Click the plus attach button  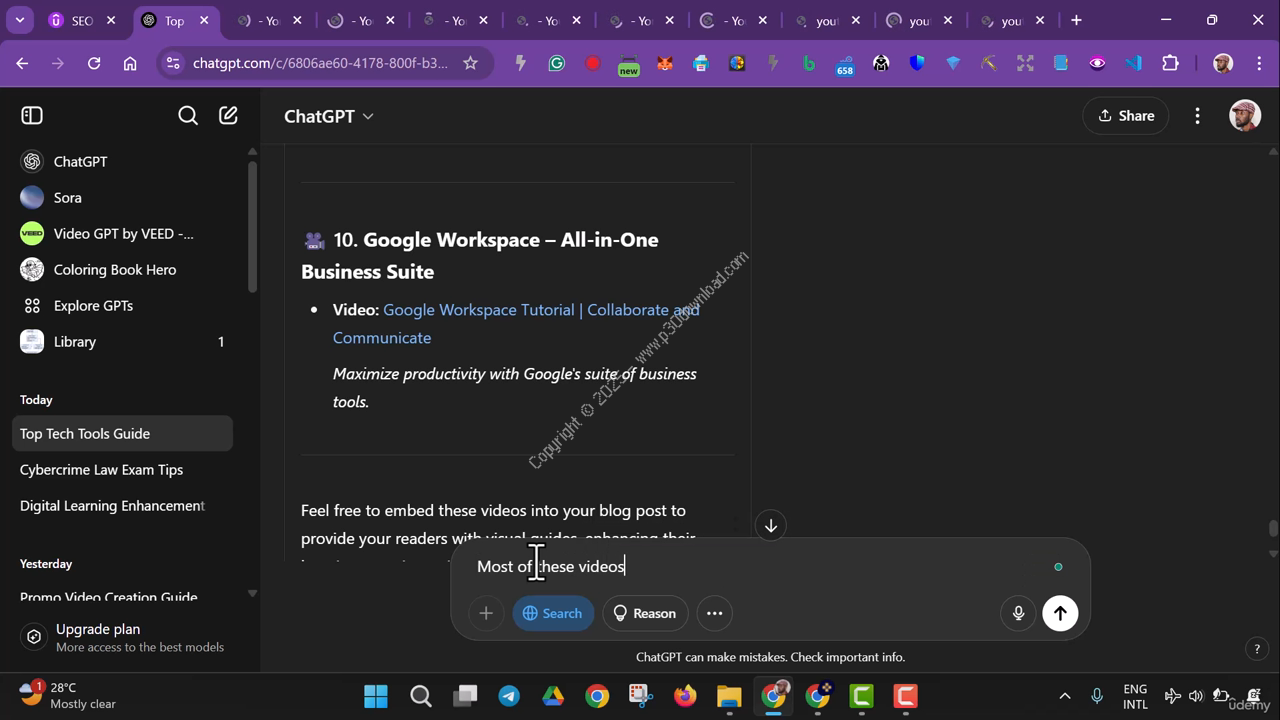point(486,613)
